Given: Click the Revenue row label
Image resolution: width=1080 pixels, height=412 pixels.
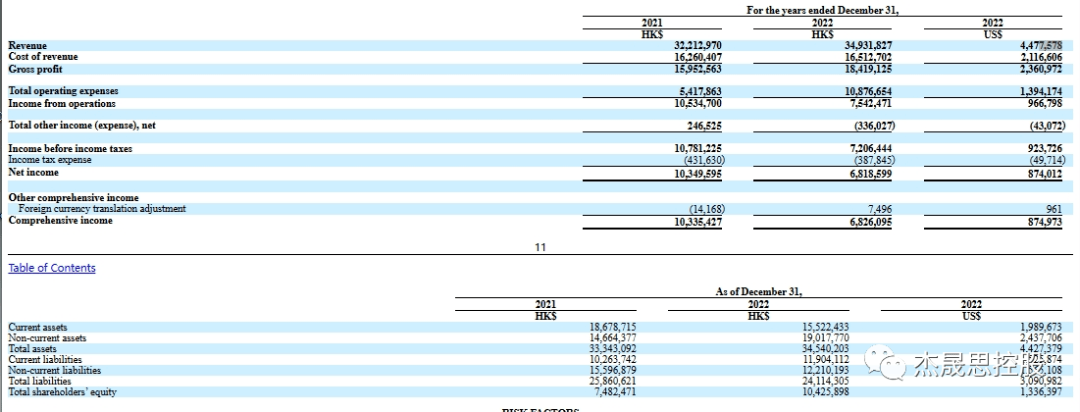Looking at the screenshot, I should coord(28,46).
